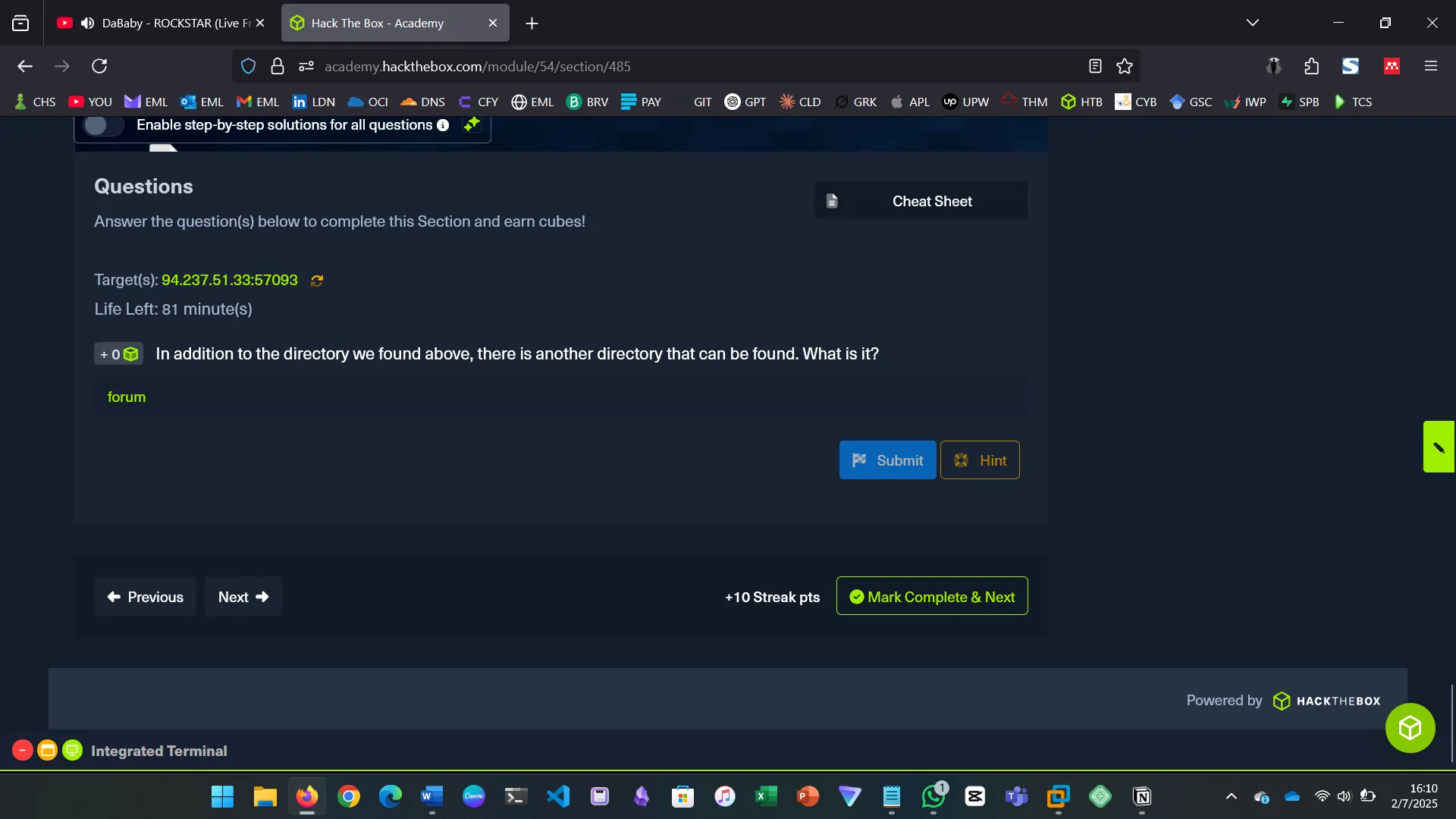Open the LDN LinkedIn bookmark
Image resolution: width=1456 pixels, height=819 pixels.
[313, 101]
